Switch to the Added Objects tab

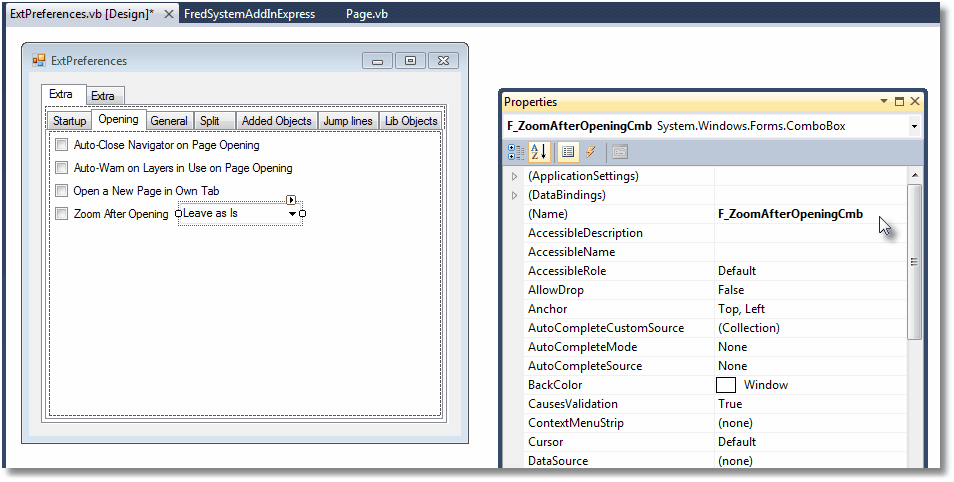click(277, 120)
